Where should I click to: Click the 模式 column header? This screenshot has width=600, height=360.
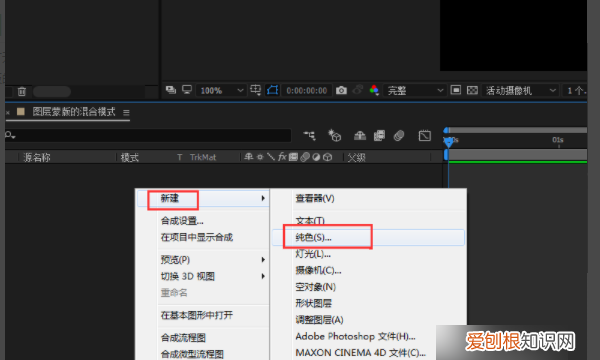129,157
